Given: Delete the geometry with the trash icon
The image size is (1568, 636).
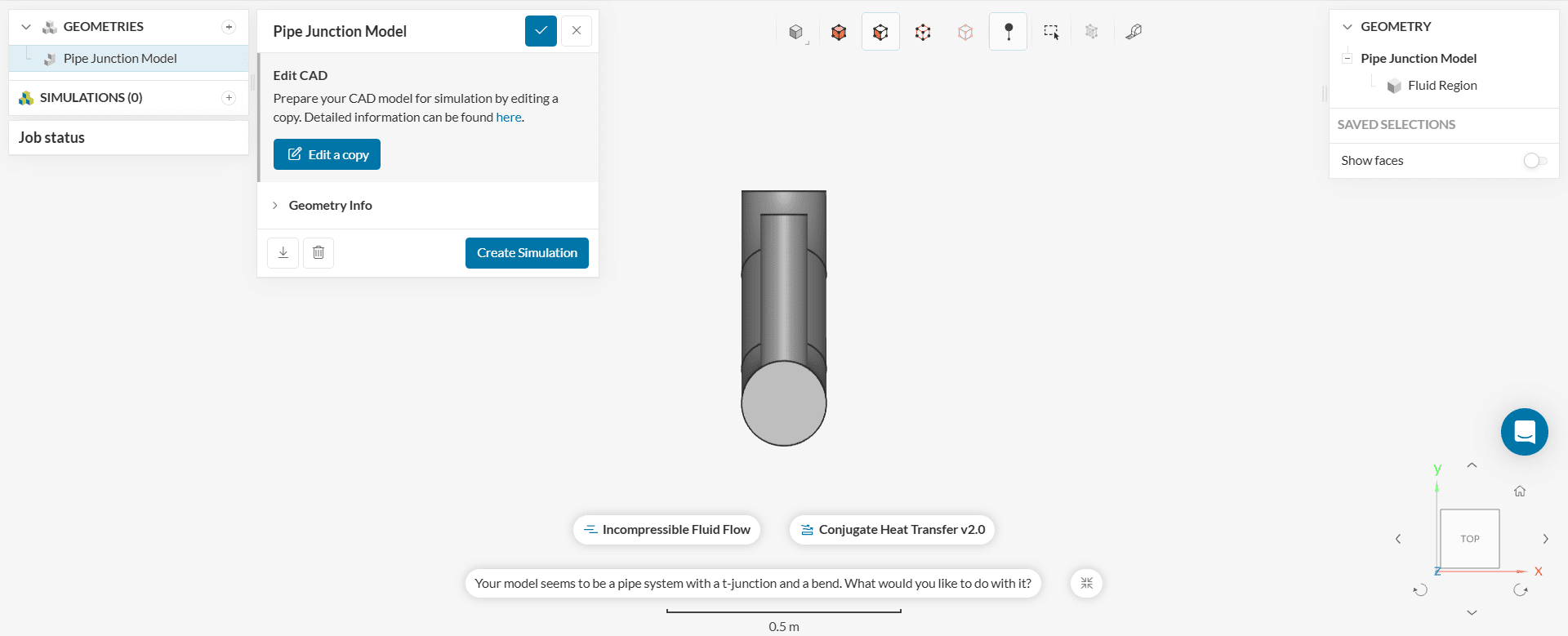Looking at the screenshot, I should pyautogui.click(x=318, y=253).
